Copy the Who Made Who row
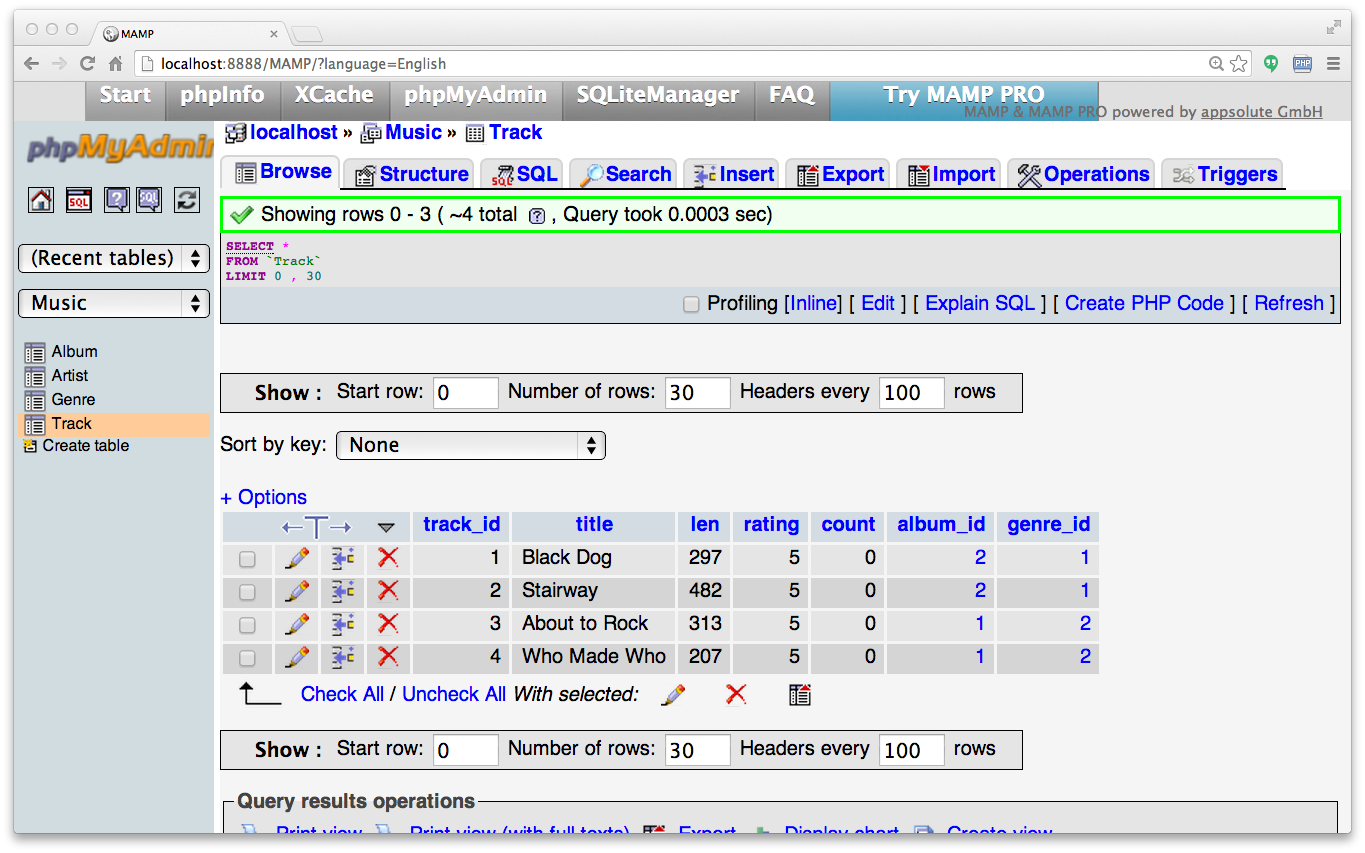 pyautogui.click(x=343, y=657)
